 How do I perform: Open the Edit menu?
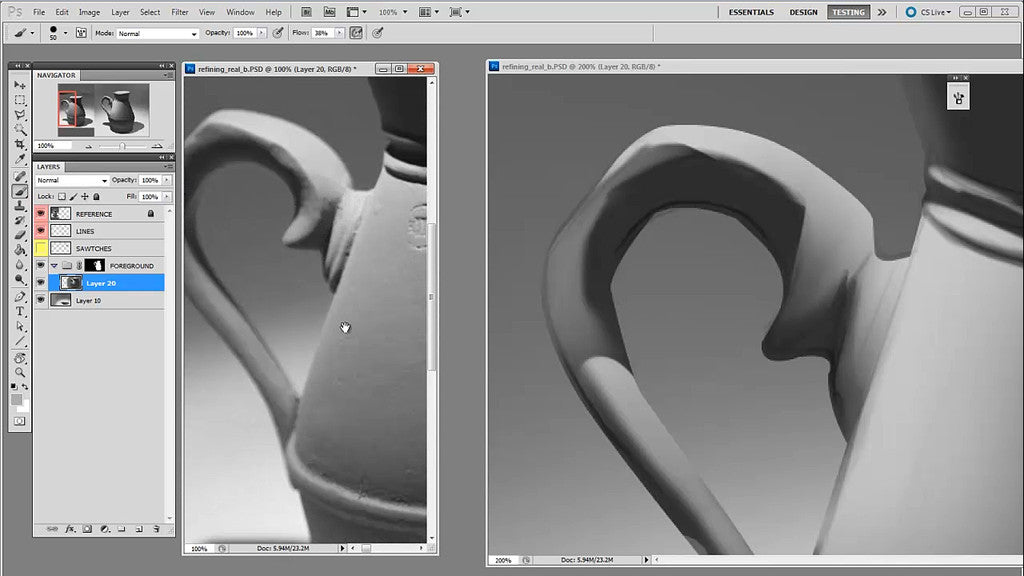pyautogui.click(x=62, y=12)
